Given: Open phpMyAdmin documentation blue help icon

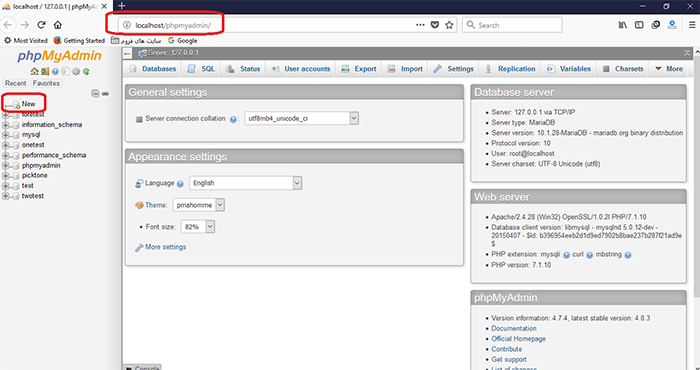Looking at the screenshot, I should 55,71.
